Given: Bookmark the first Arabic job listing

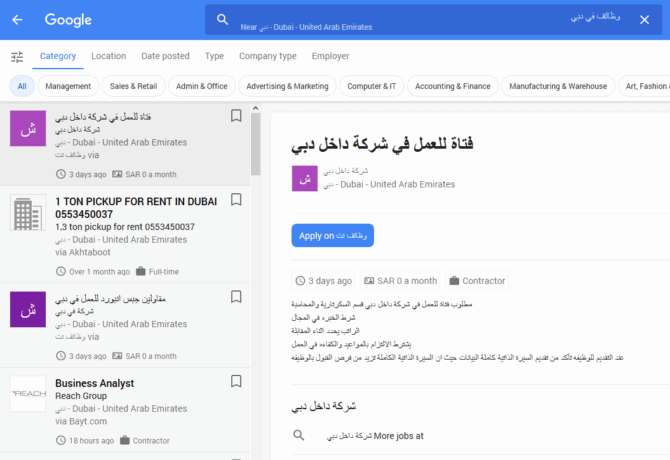Looking at the screenshot, I should (x=236, y=116).
